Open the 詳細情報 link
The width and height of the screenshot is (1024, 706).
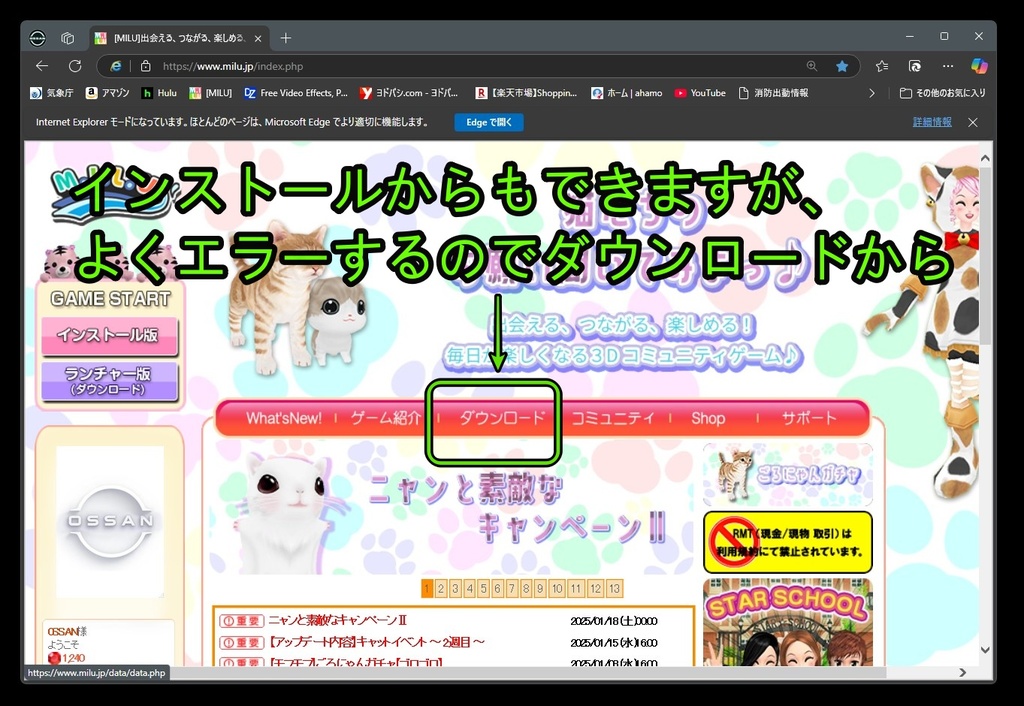(x=932, y=122)
